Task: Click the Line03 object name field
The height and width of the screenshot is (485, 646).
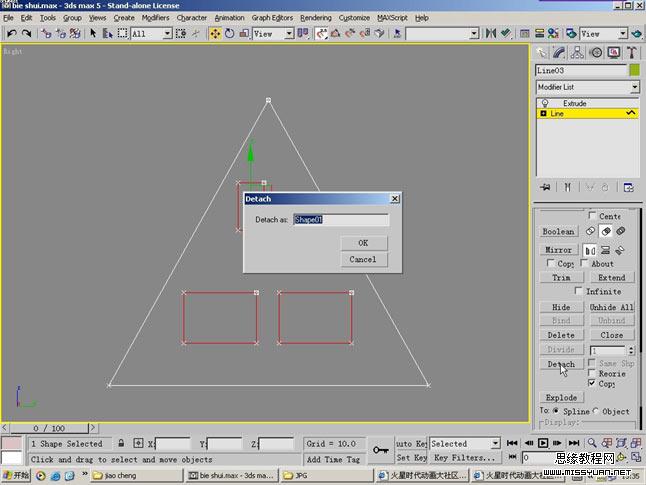Action: click(x=581, y=70)
